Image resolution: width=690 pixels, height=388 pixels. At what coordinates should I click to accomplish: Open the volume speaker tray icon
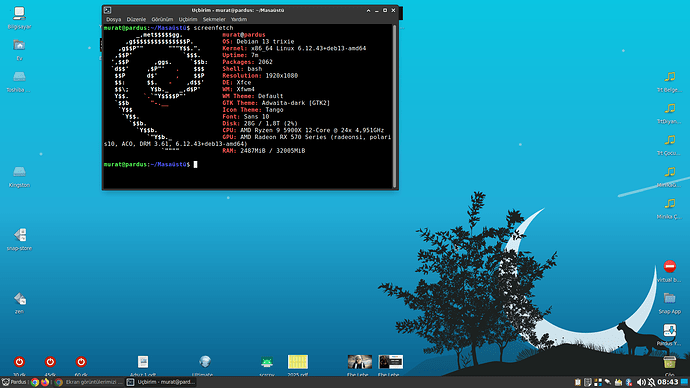point(641,382)
